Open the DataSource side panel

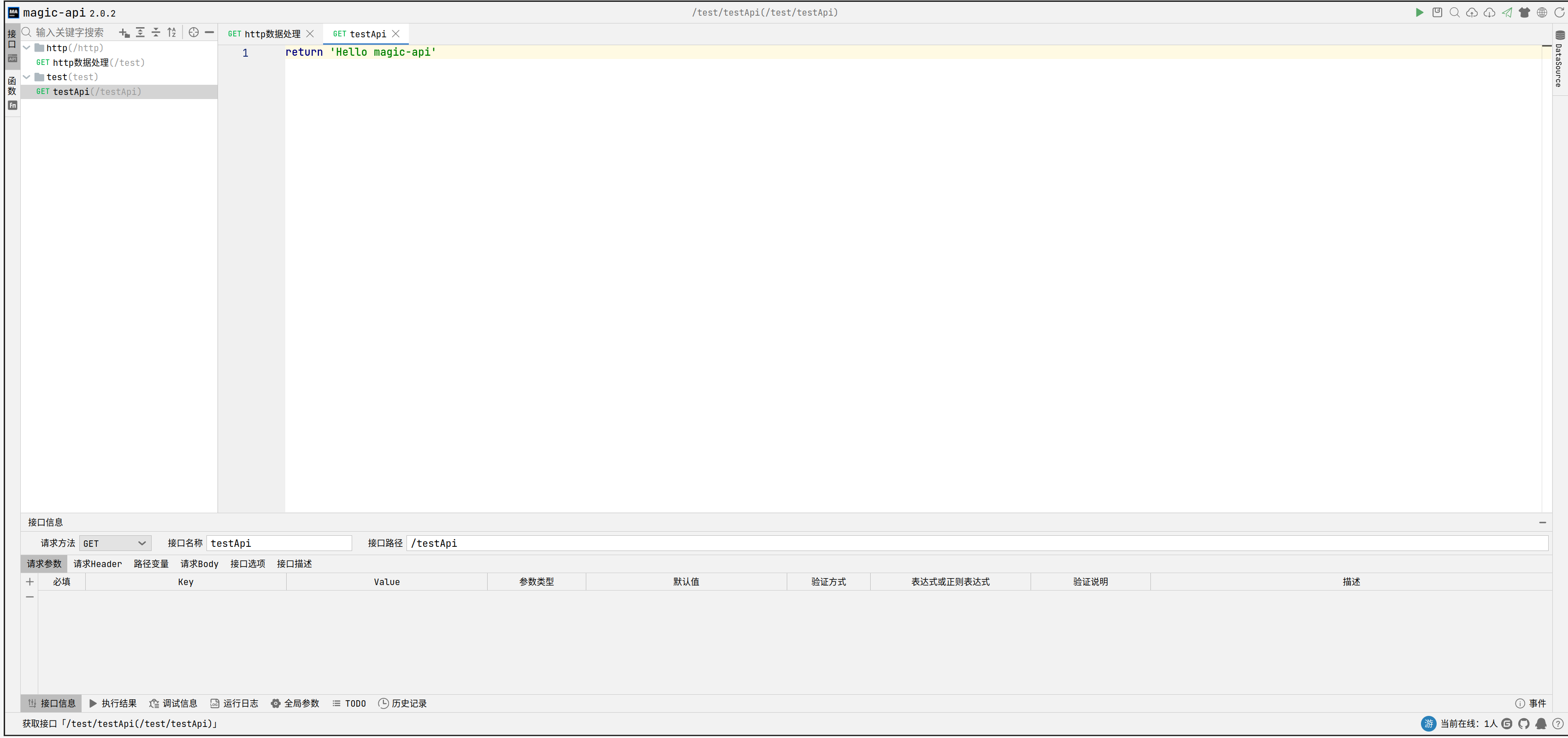[1560, 59]
